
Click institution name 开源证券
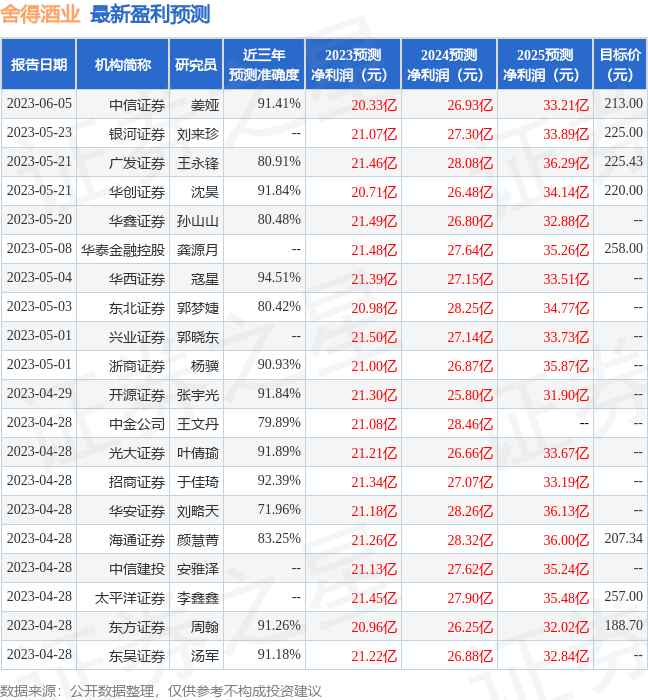(137, 396)
